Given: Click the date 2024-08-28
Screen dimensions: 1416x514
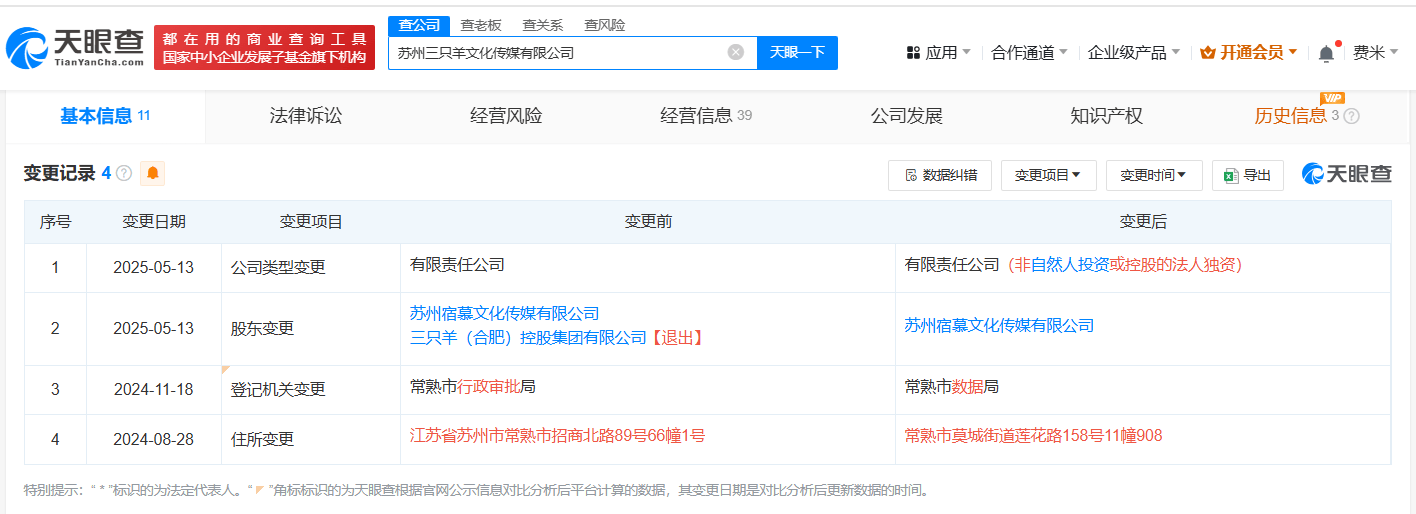Looking at the screenshot, I should [154, 439].
